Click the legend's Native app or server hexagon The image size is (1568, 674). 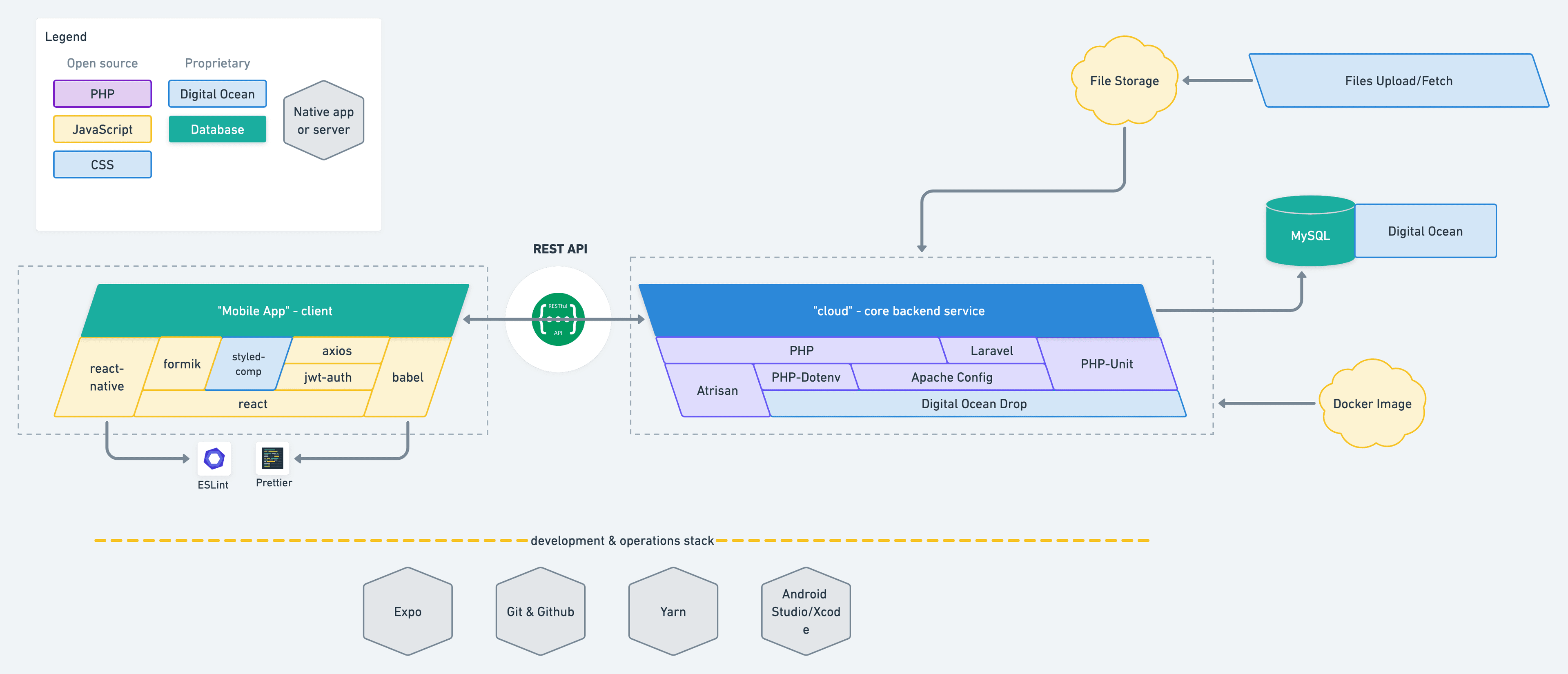[323, 120]
